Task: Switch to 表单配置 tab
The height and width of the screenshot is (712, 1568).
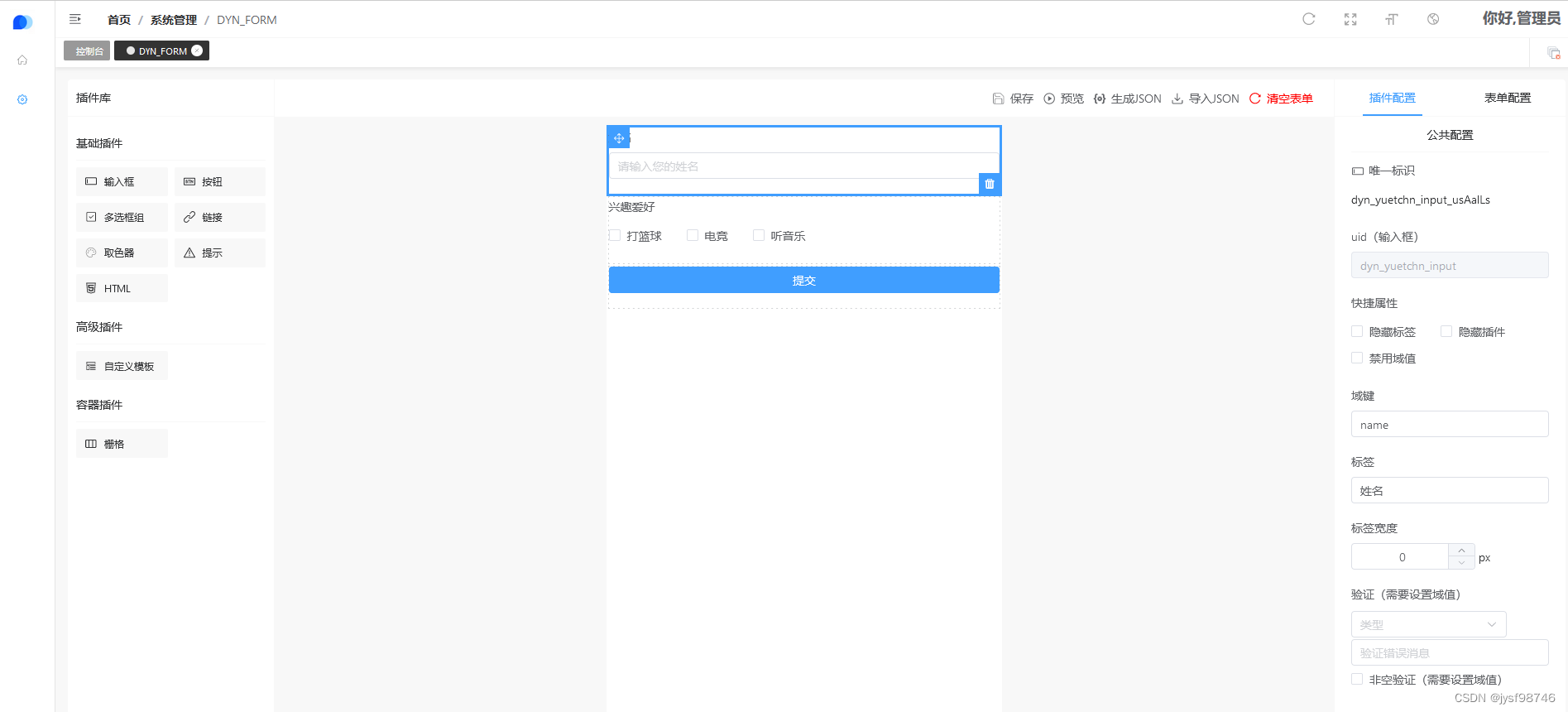Action: click(x=1508, y=98)
